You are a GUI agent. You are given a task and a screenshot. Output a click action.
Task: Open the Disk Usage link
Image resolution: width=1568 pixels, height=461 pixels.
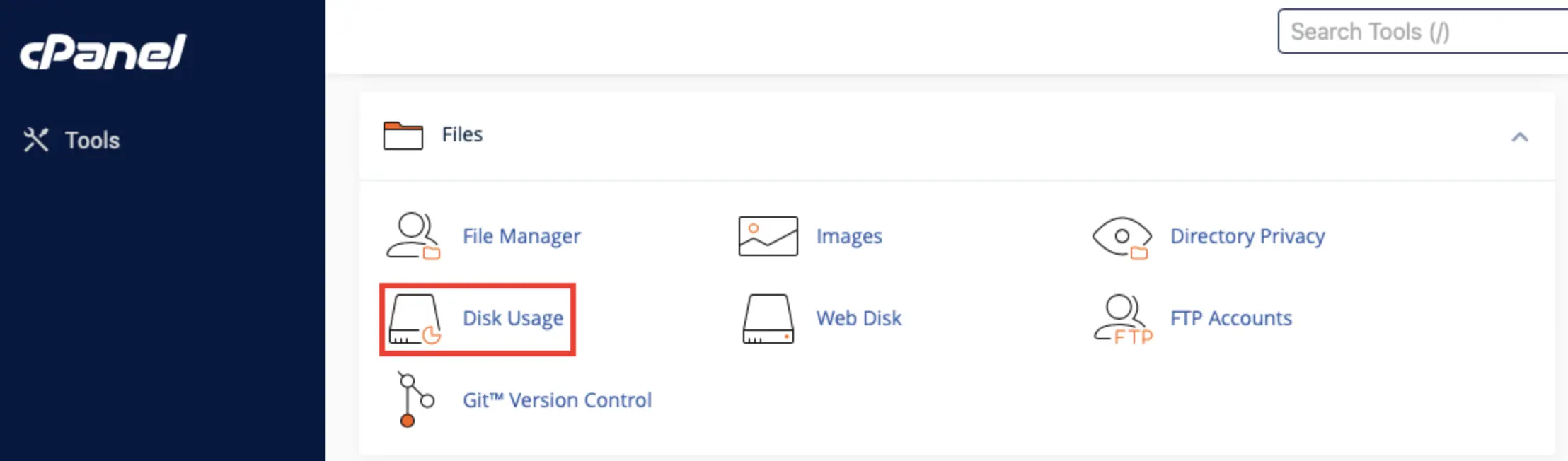tap(513, 318)
